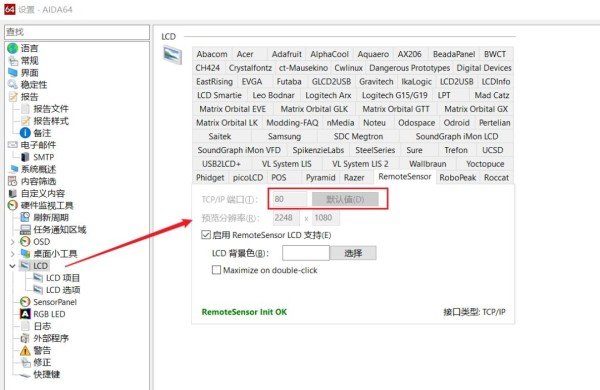Click the envelope icon for 电子邮件
600x390 pixels.
point(13,145)
